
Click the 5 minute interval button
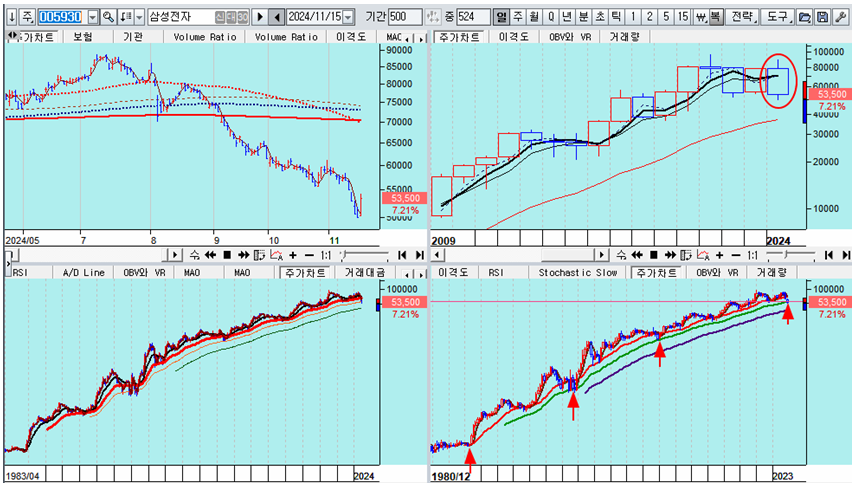click(666, 17)
